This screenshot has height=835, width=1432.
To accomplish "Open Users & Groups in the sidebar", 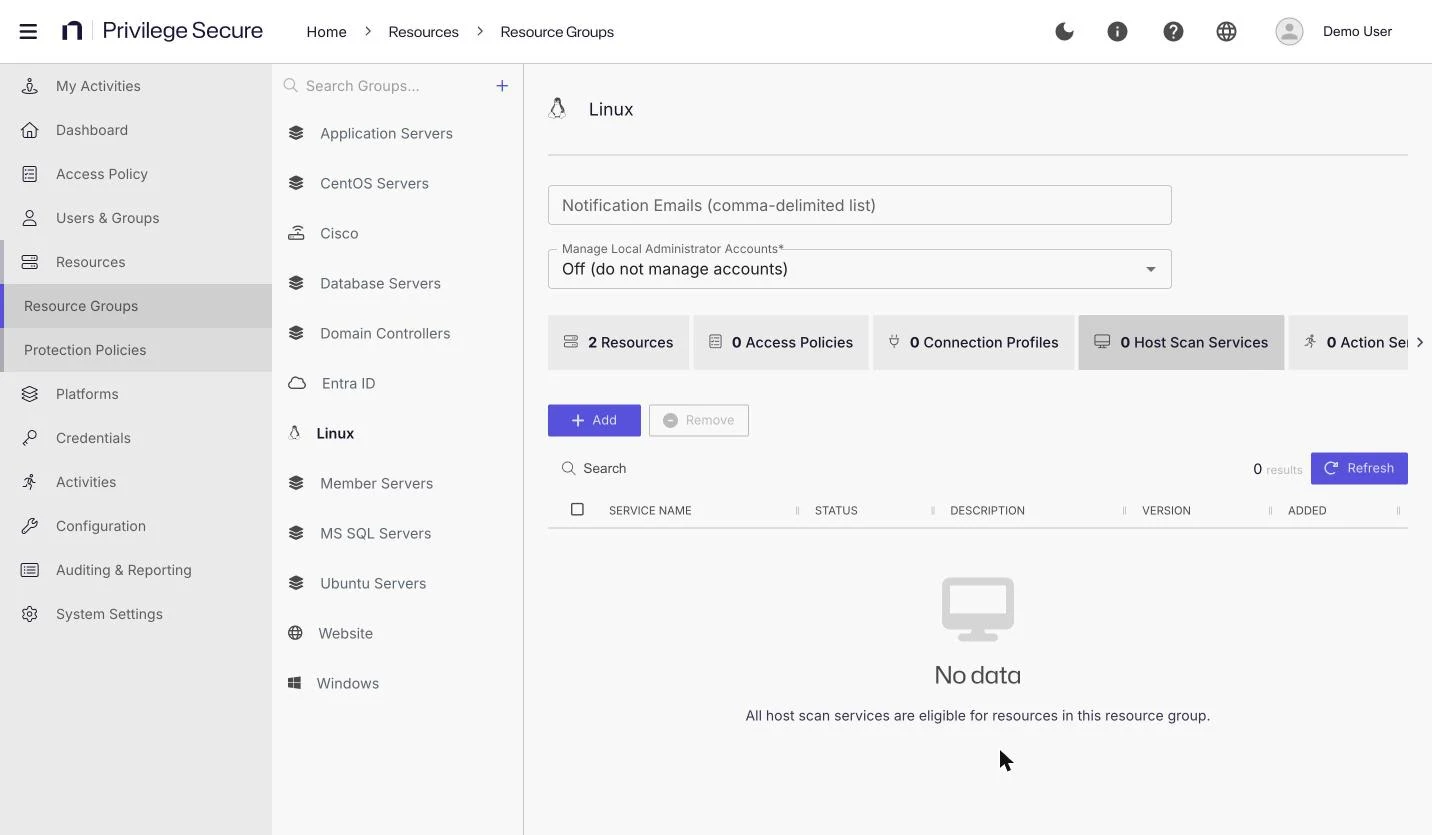I will click(136, 218).
